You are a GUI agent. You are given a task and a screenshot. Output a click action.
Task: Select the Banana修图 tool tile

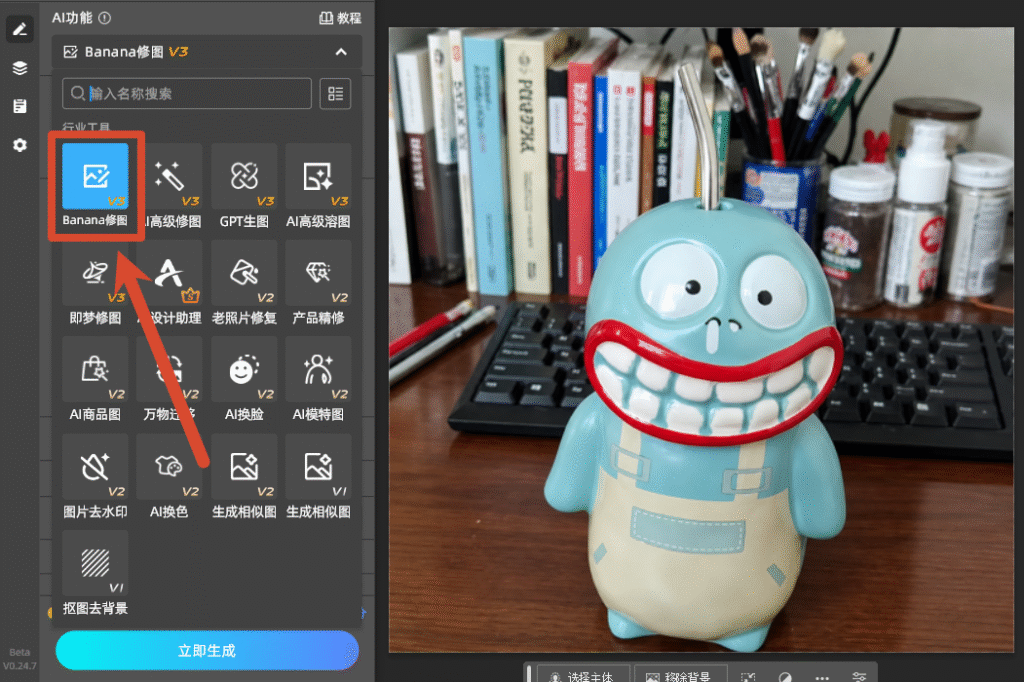tap(95, 186)
